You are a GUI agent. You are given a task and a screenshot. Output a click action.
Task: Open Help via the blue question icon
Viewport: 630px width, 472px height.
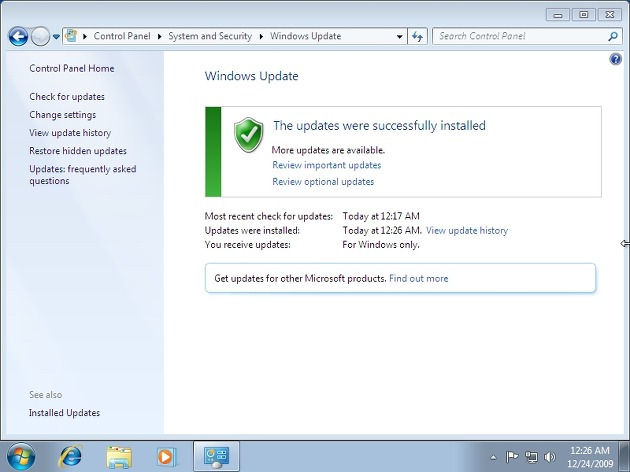[615, 59]
